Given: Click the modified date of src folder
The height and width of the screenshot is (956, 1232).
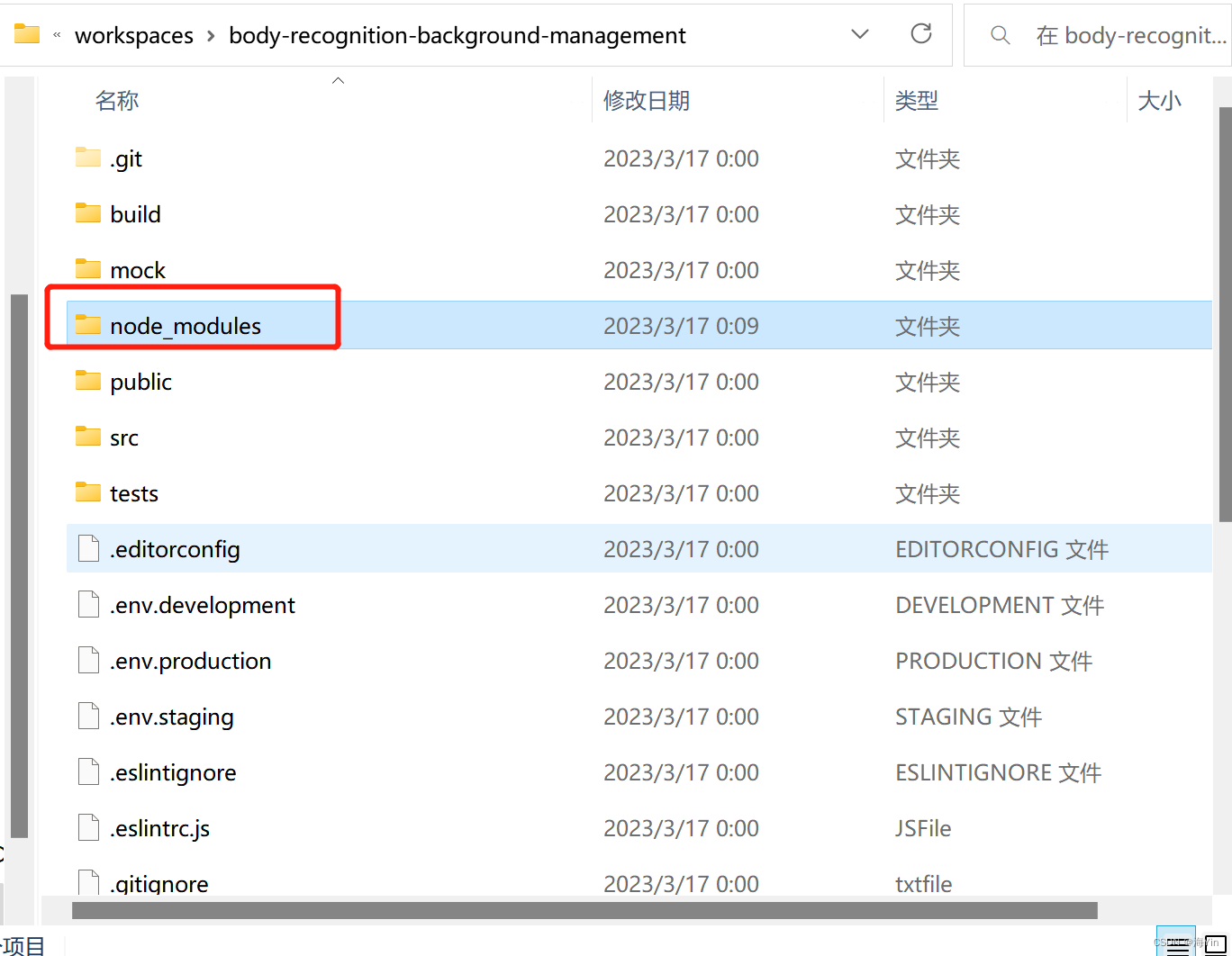Looking at the screenshot, I should tap(681, 437).
